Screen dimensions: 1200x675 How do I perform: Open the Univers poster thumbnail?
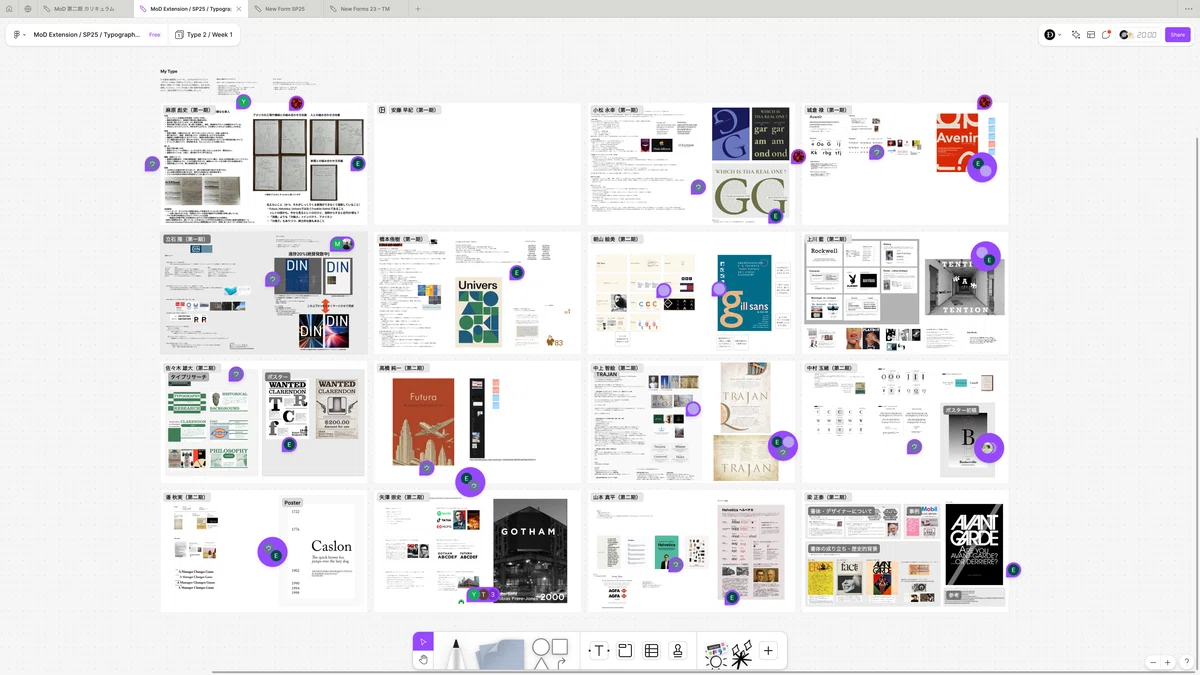point(479,312)
